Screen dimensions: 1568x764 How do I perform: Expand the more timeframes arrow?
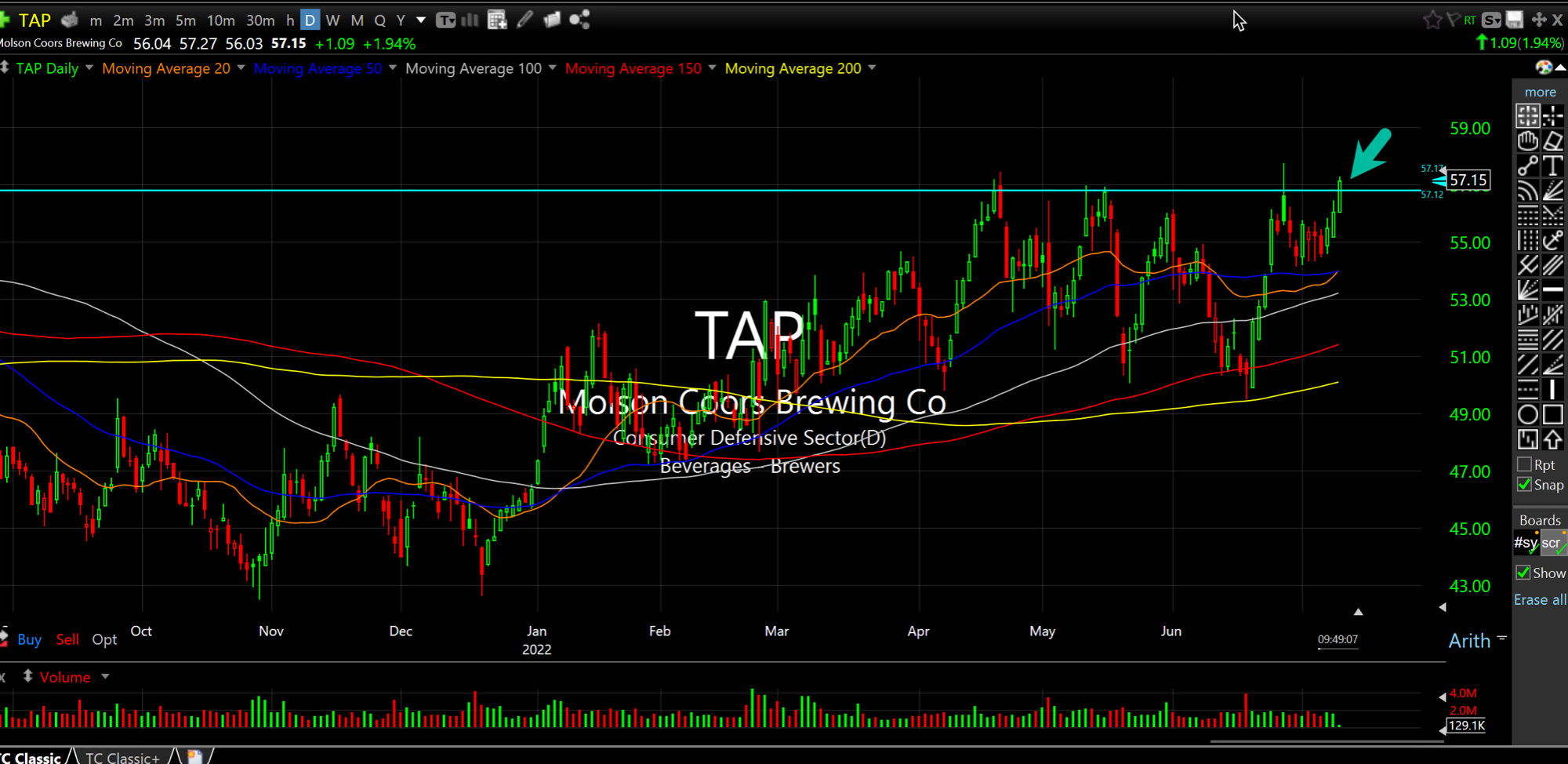click(421, 20)
